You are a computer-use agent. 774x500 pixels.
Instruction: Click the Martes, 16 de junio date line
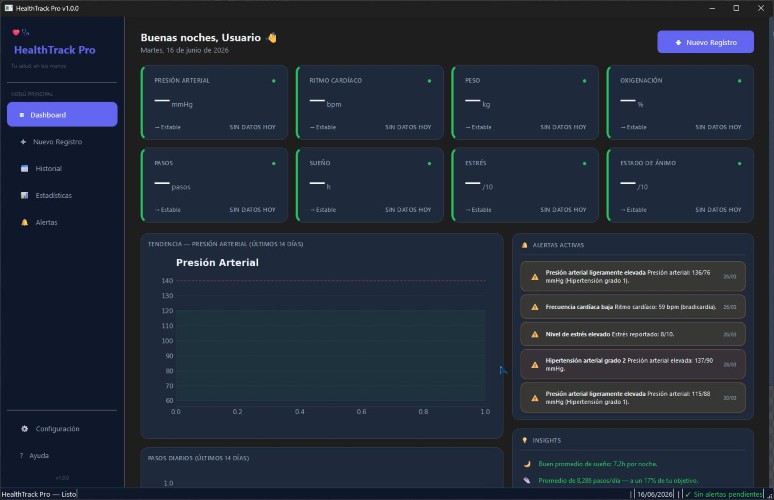184,50
